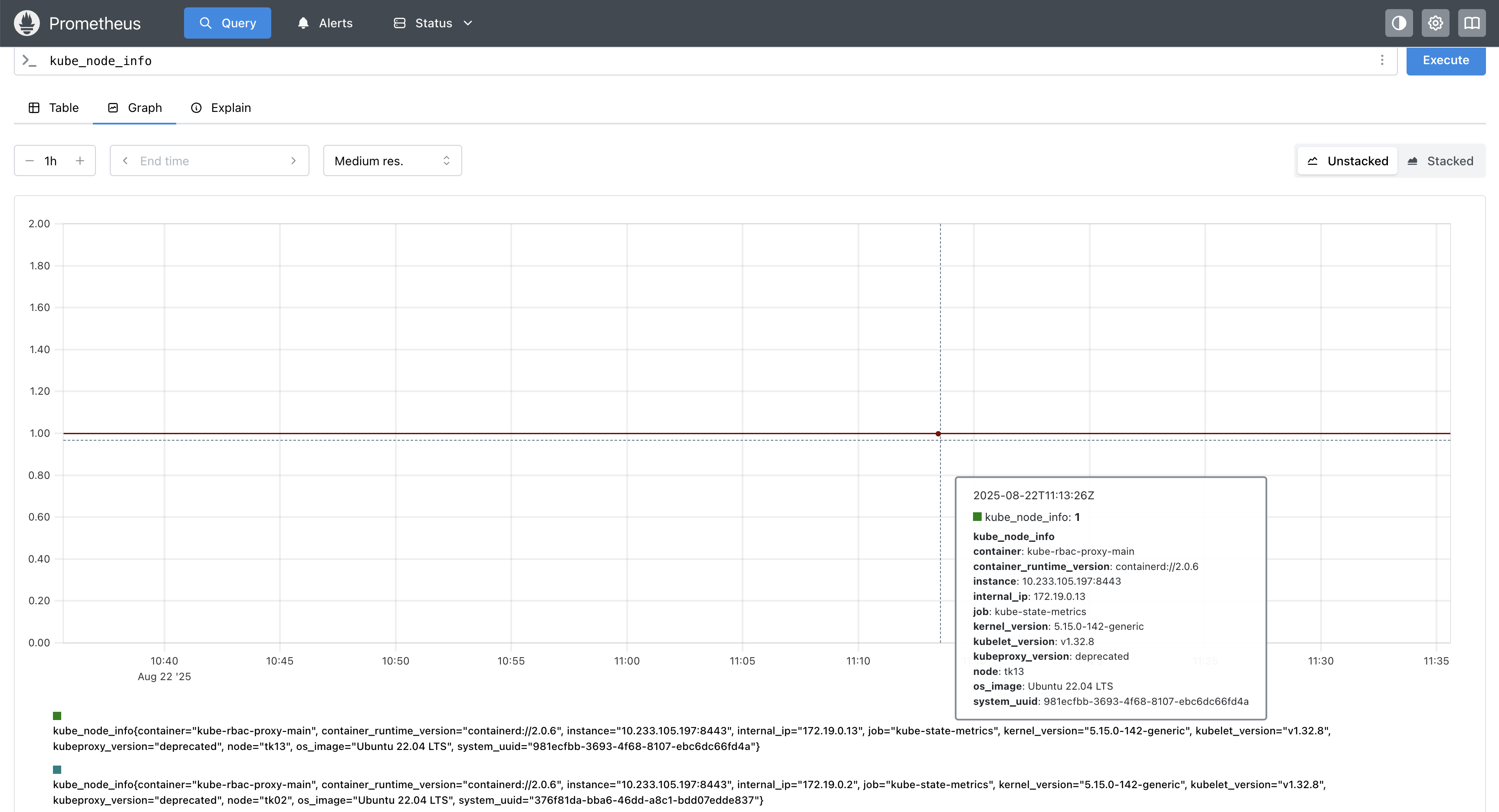
Task: Switch the graph to Stacked mode
Action: (x=1440, y=160)
